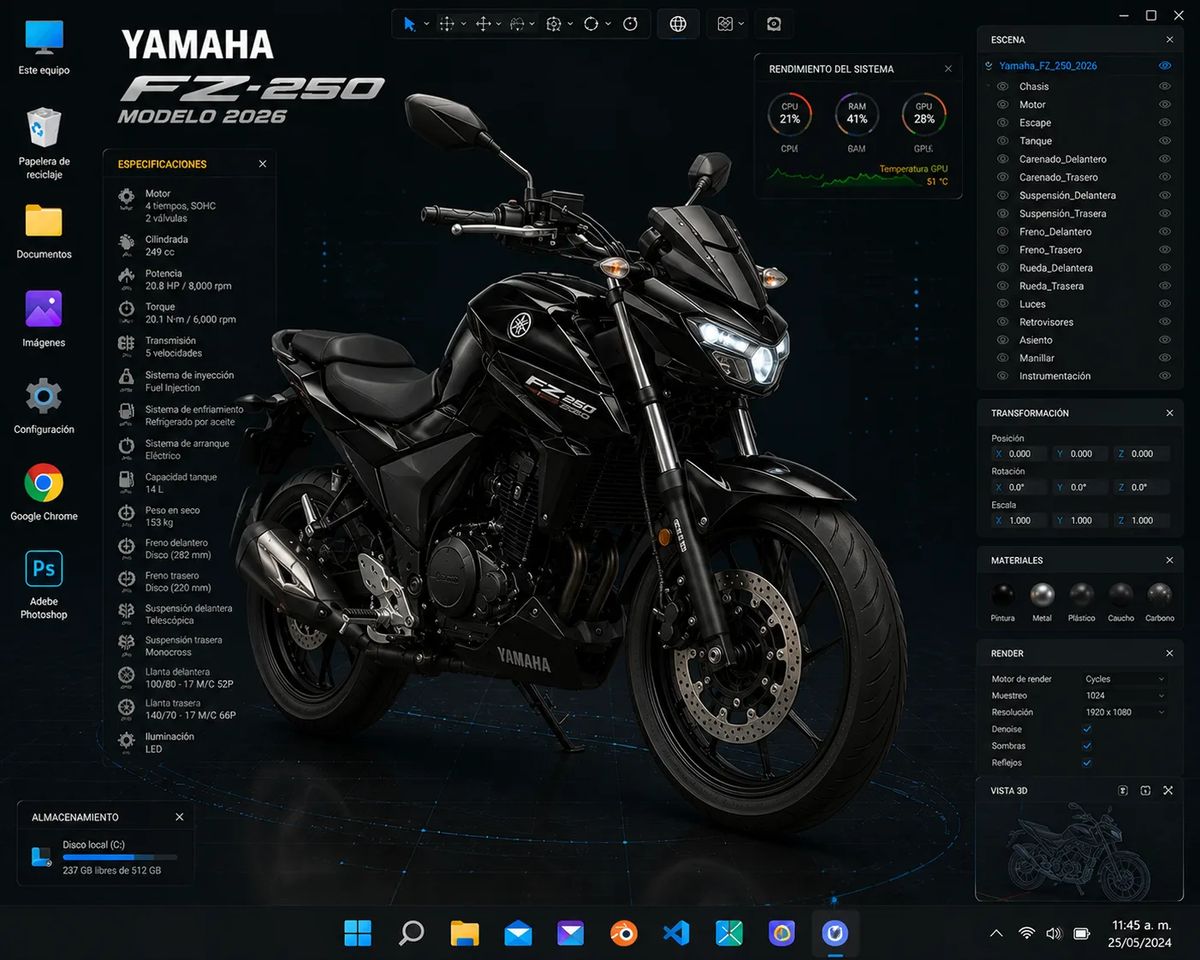Select Rueda_Delantera in scene list
Image resolution: width=1200 pixels, height=960 pixels.
[x=1056, y=268]
